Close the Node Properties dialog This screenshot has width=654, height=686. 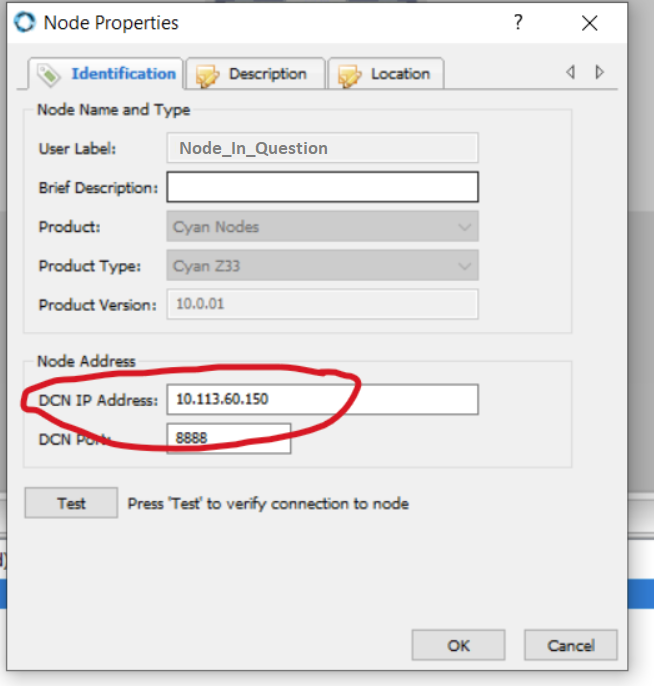(589, 23)
